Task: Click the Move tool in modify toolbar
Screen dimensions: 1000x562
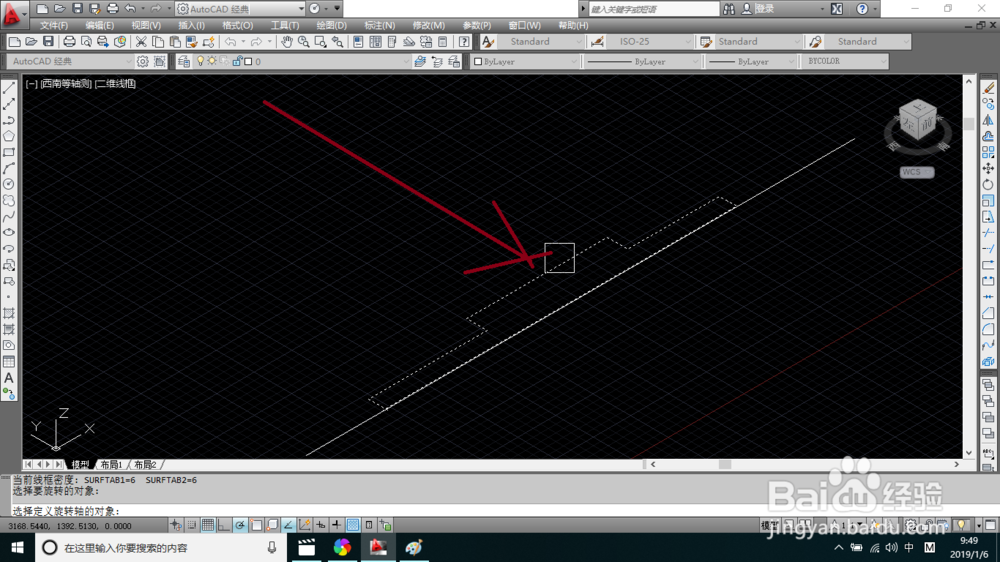Action: coord(988,168)
